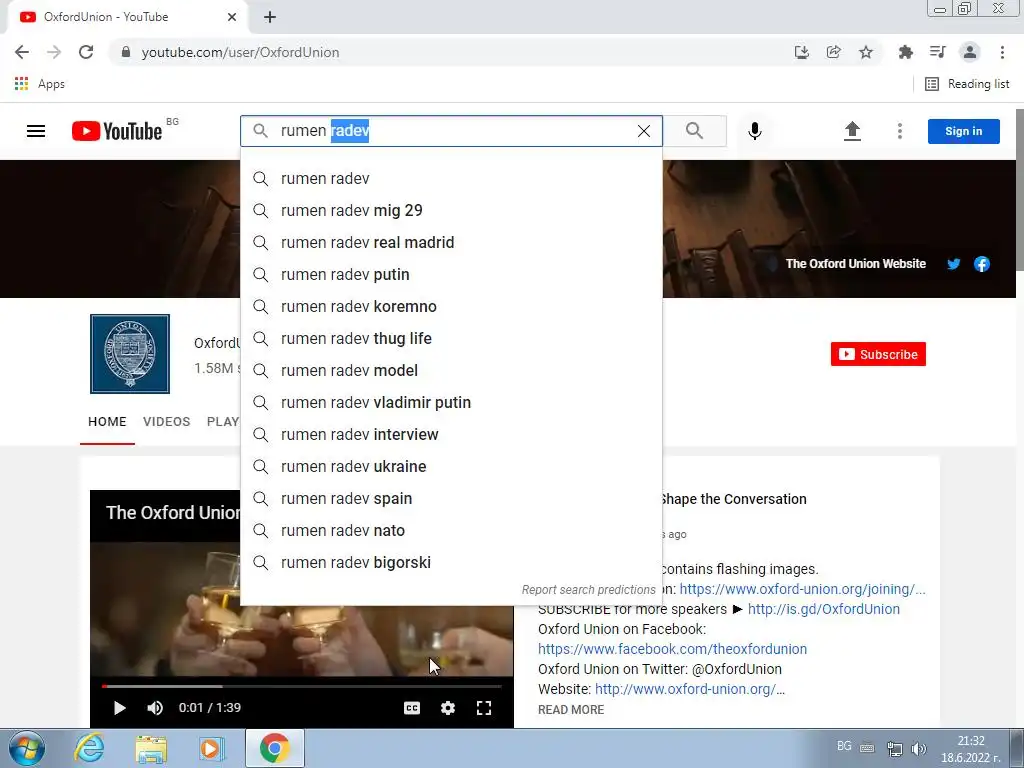Choose suggestion 'rumen radev bigorski'
Image resolution: width=1024 pixels, height=768 pixels.
coord(451,562)
